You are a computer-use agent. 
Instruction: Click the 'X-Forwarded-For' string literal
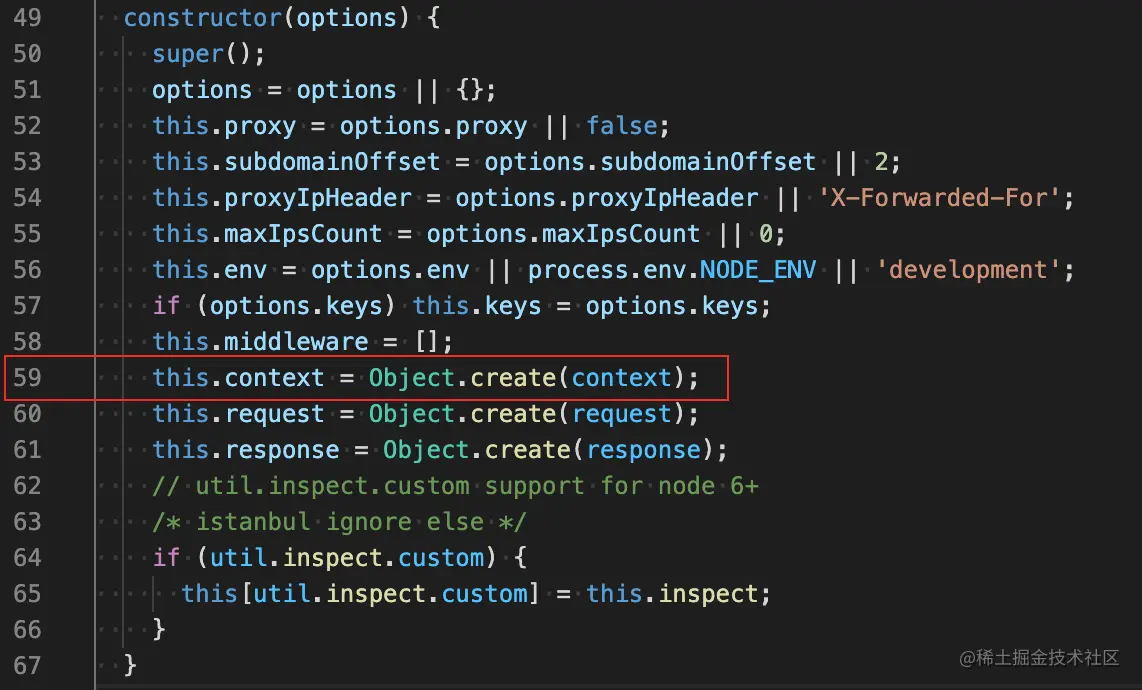(938, 197)
